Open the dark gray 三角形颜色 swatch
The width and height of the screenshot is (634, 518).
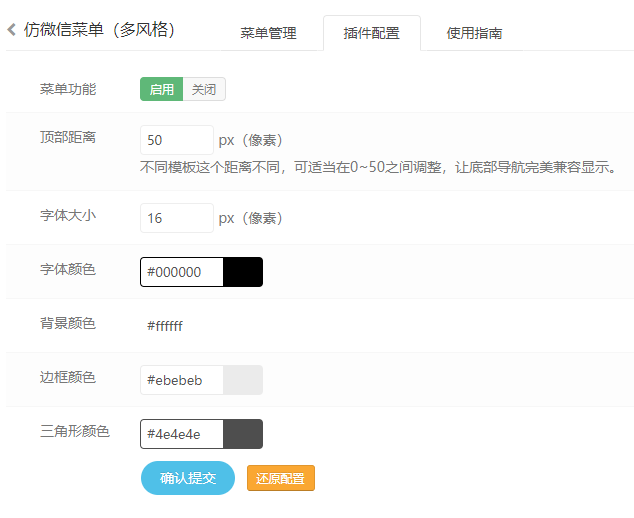pos(243,434)
